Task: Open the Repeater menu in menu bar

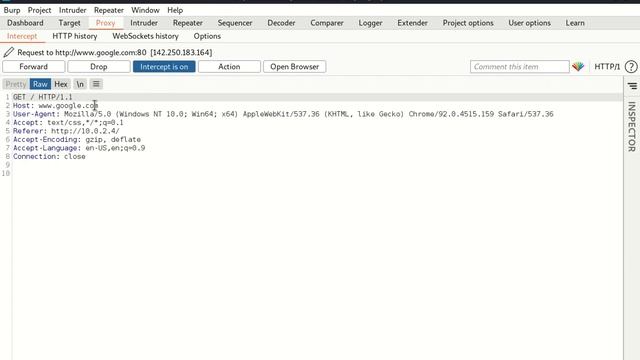Action: (x=109, y=10)
